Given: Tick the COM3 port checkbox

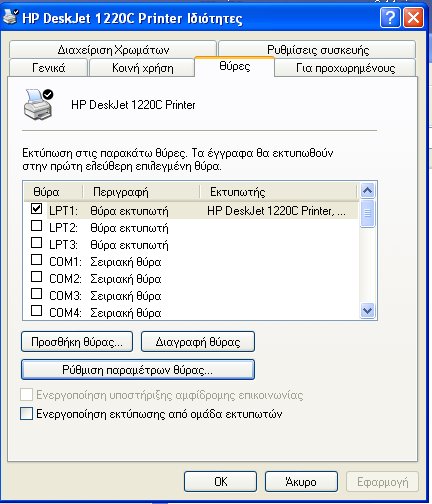Looking at the screenshot, I should (x=36, y=294).
